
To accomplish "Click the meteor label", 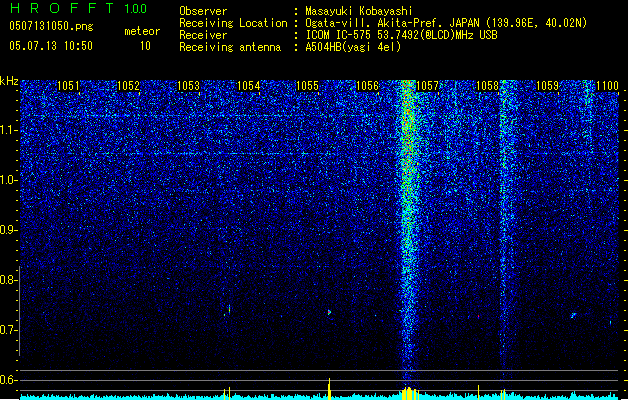I will pos(142,31).
